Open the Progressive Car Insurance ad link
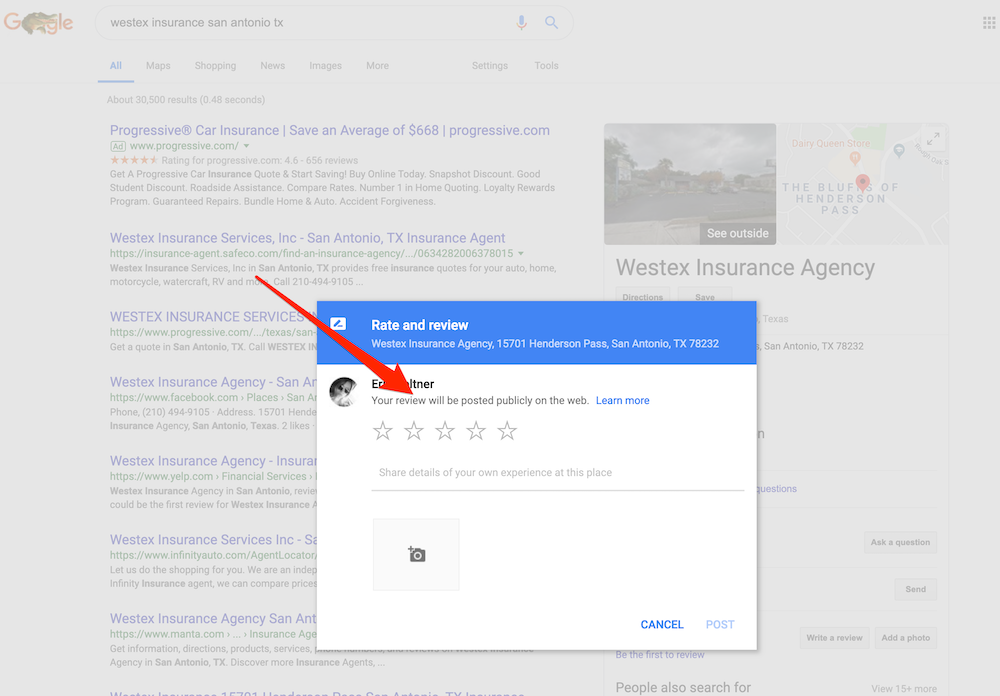1000x696 pixels. pyautogui.click(x=330, y=131)
